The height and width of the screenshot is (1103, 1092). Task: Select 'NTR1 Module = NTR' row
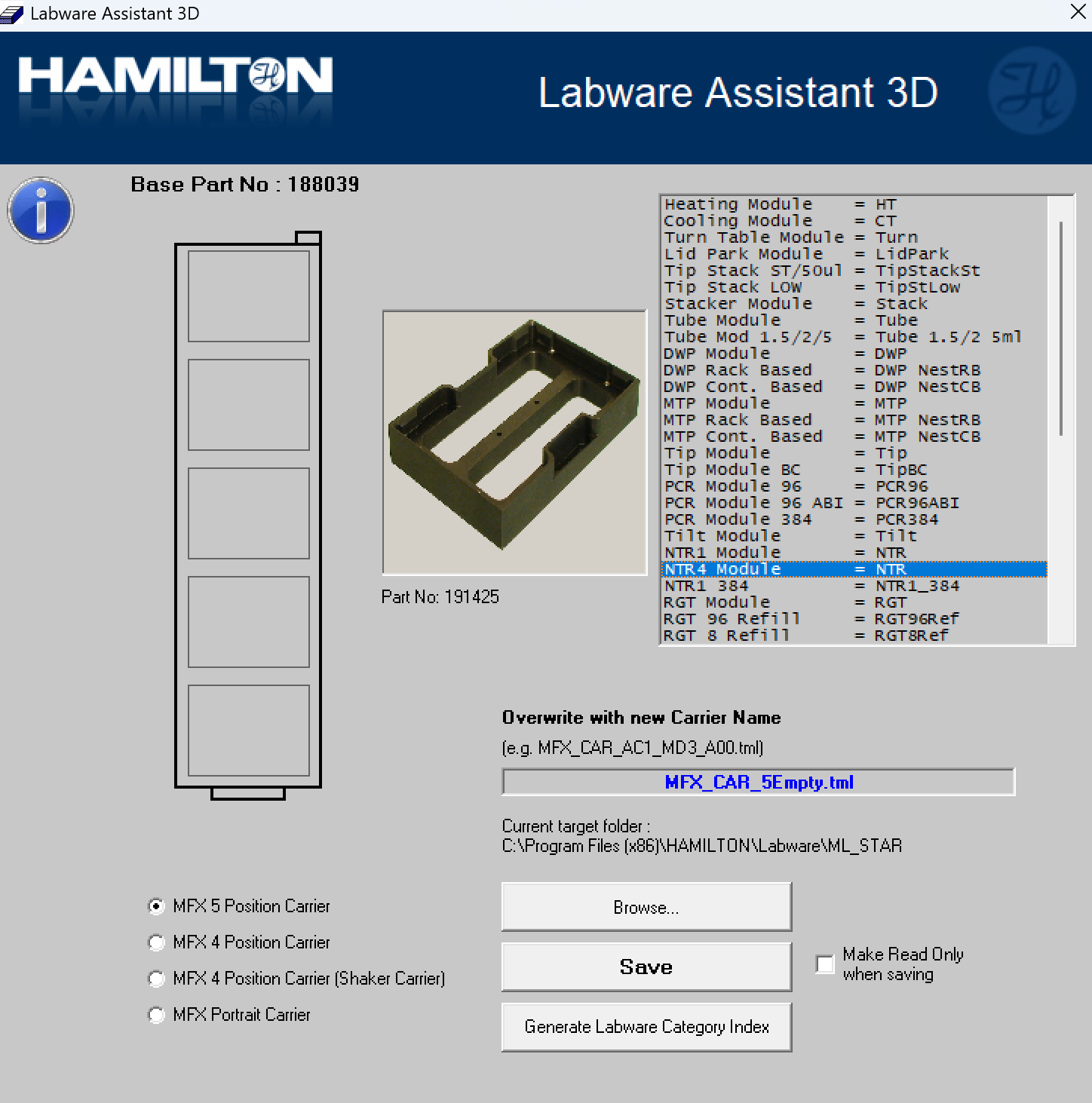[854, 553]
